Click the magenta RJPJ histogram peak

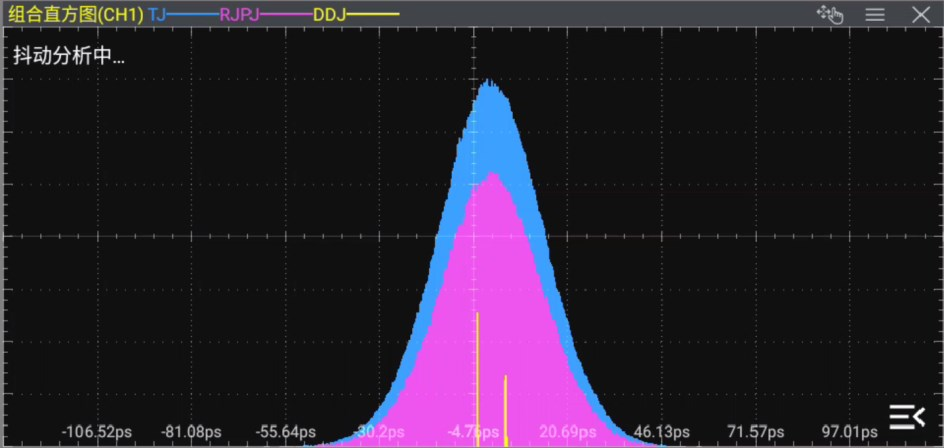pyautogui.click(x=492, y=177)
